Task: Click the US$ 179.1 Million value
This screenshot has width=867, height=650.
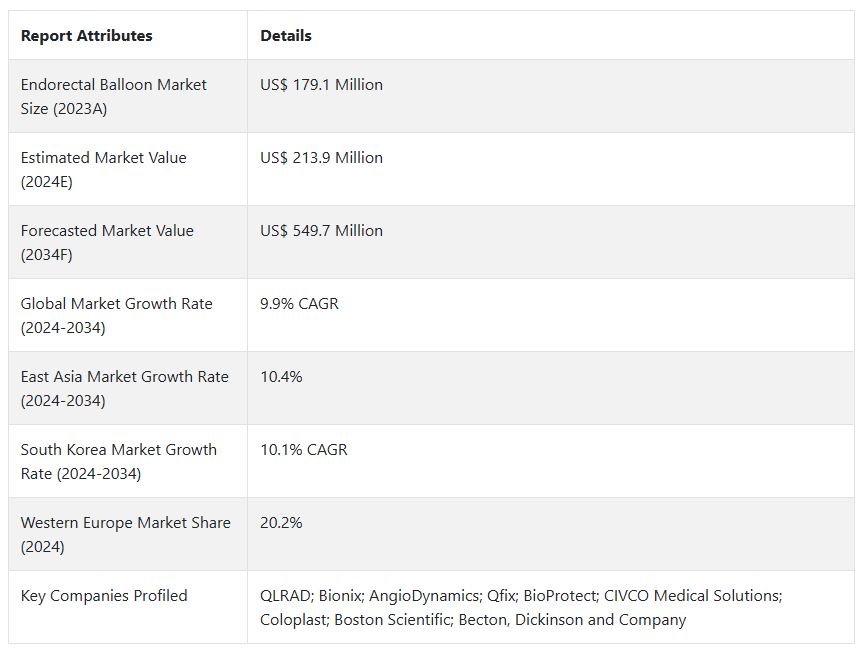Action: tap(321, 85)
